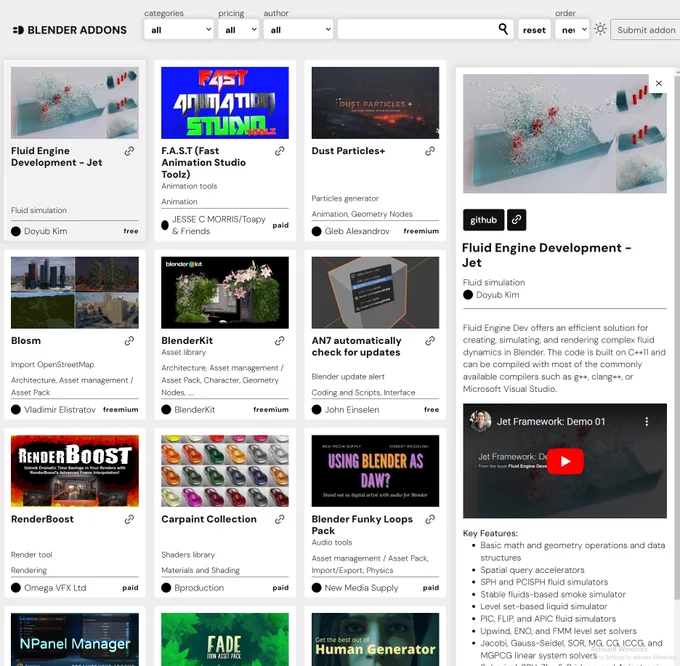Select the Fast Animation Studio thumbnail
Viewport: 680px width, 666px height.
[x=225, y=103]
